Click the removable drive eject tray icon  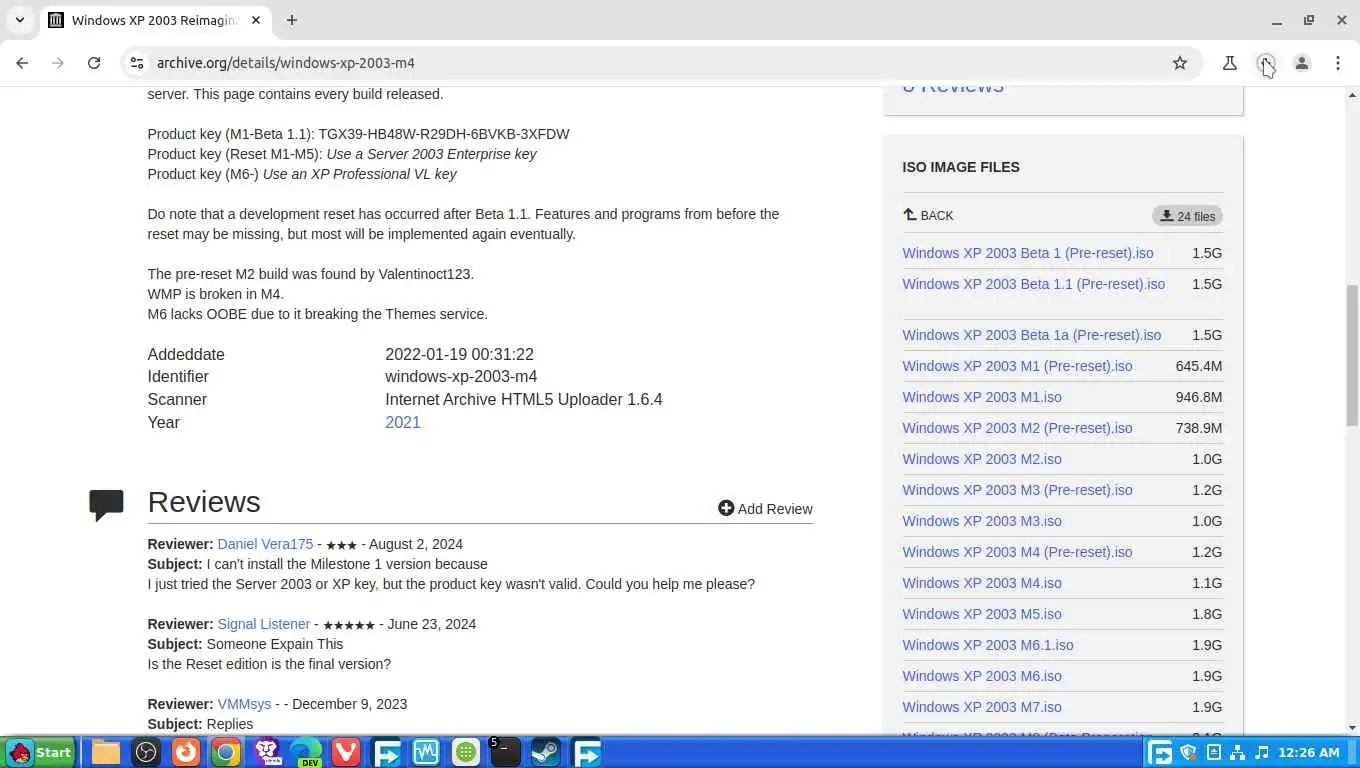[x=1213, y=752]
